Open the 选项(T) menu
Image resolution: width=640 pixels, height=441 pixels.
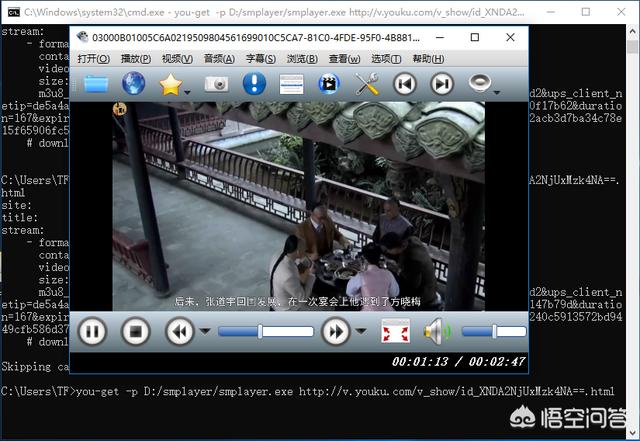386,59
